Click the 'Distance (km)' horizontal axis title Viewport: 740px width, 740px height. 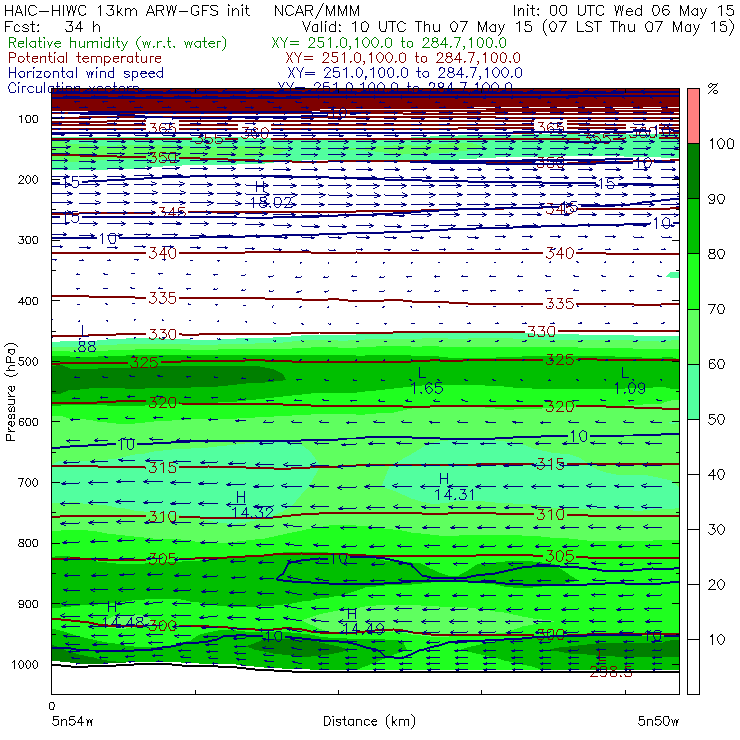[369, 721]
